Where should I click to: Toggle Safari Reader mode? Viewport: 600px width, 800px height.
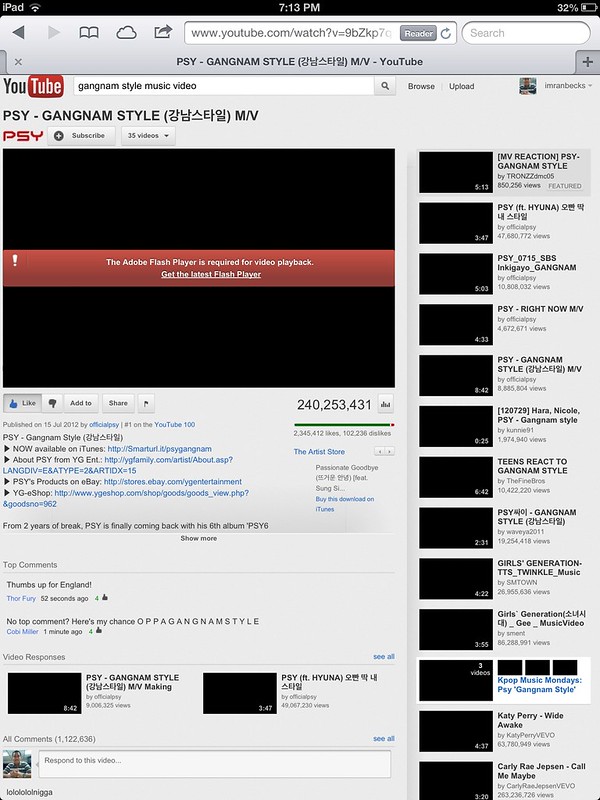coord(418,33)
